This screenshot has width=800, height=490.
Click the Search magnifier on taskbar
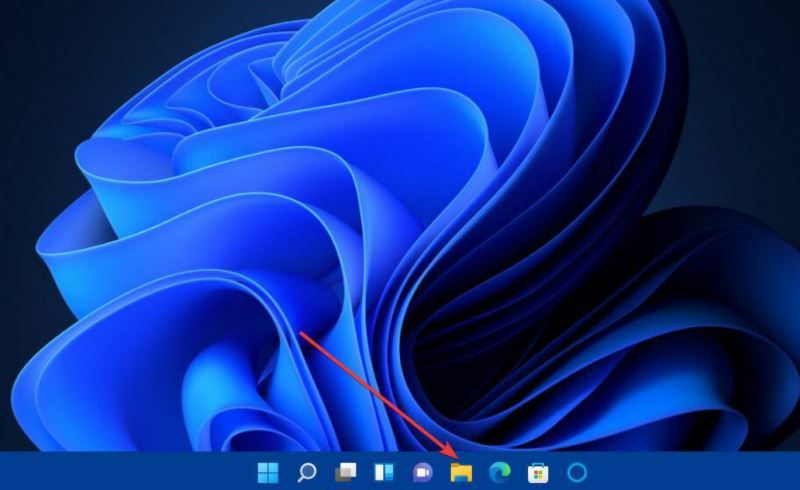pyautogui.click(x=307, y=472)
